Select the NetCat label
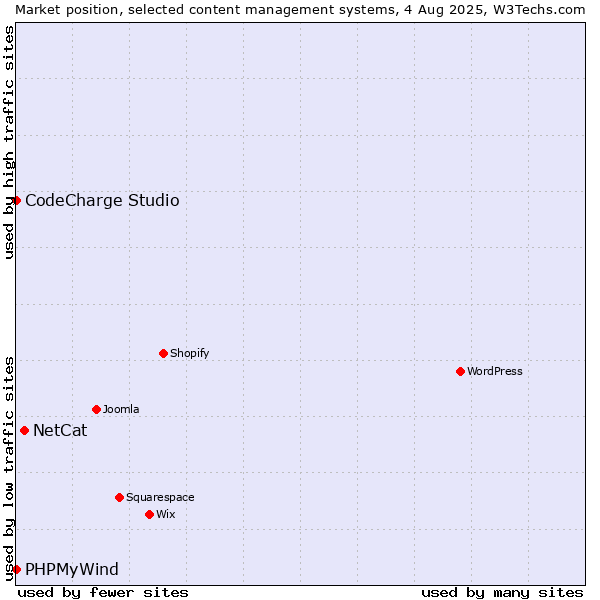The image size is (600, 600). [60, 430]
